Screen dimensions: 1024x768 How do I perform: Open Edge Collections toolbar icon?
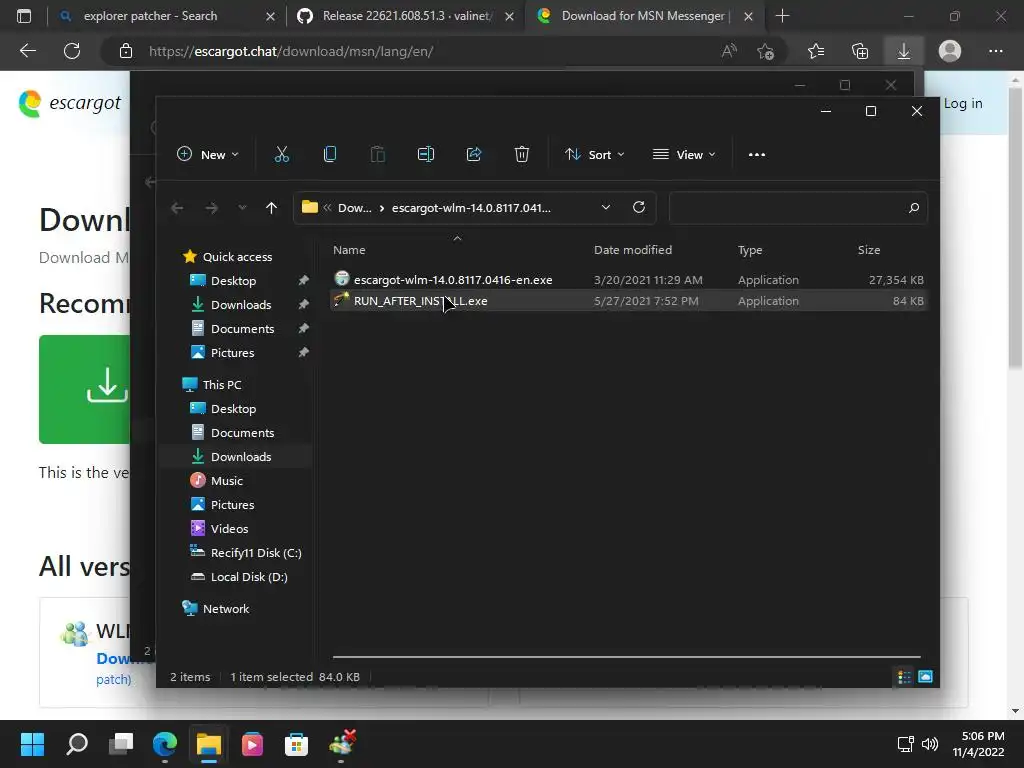click(860, 51)
